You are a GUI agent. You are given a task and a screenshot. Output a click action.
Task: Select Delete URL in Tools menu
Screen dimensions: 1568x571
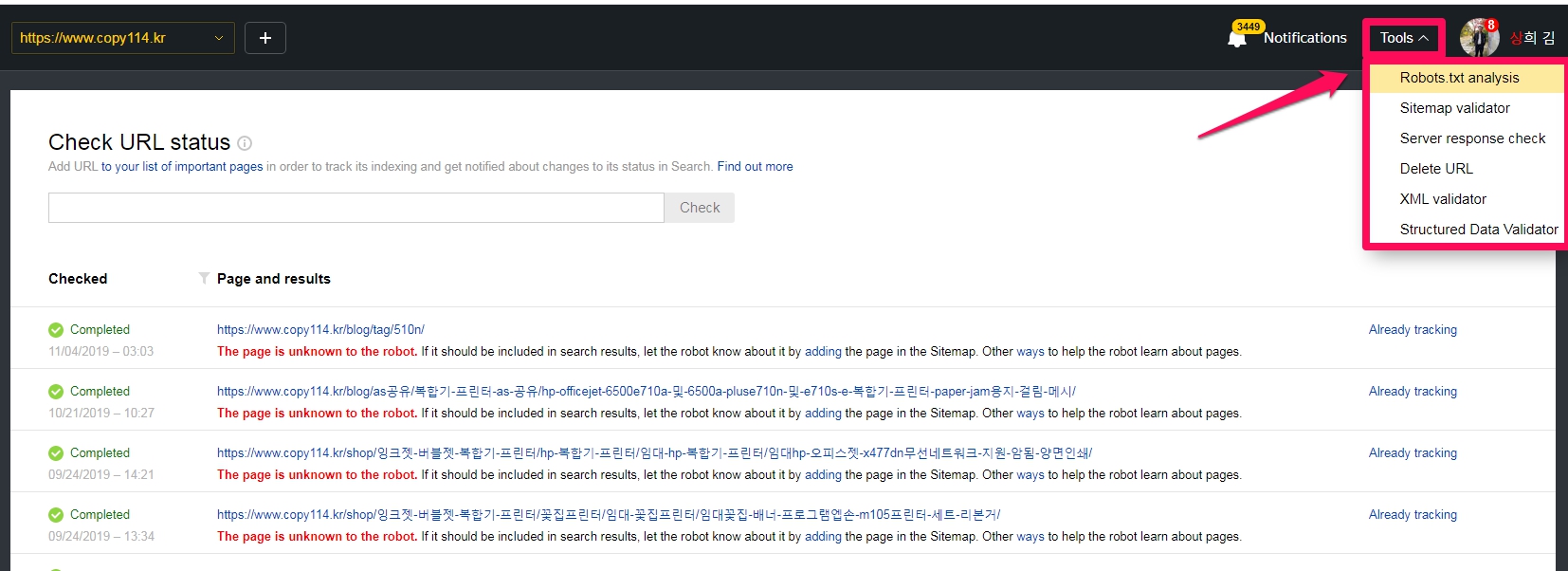[x=1436, y=169]
